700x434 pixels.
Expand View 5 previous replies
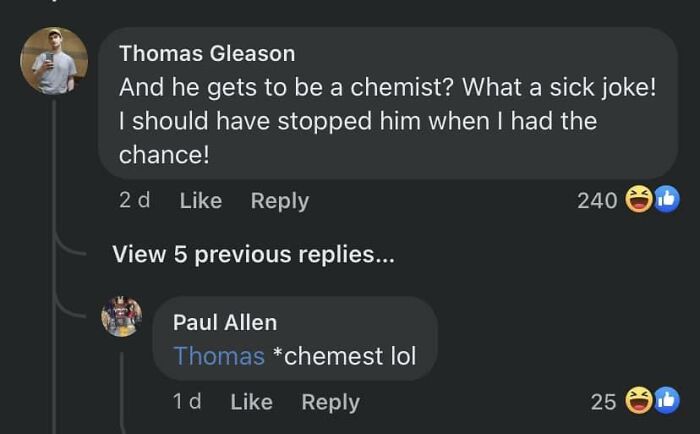pyautogui.click(x=253, y=254)
